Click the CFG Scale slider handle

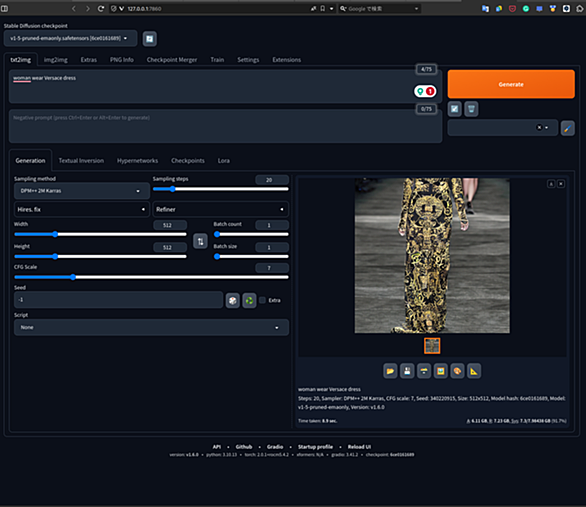pos(73,277)
